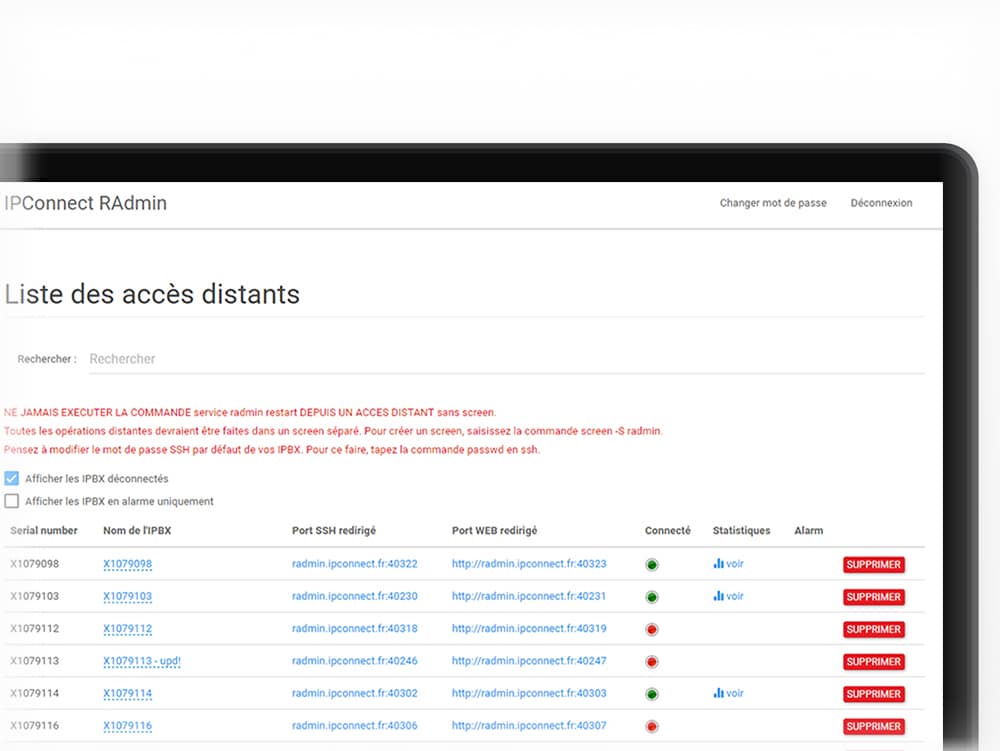Open SSH port radmin.ipconnect.fr:40246
The width and height of the screenshot is (1000, 751).
pos(355,660)
